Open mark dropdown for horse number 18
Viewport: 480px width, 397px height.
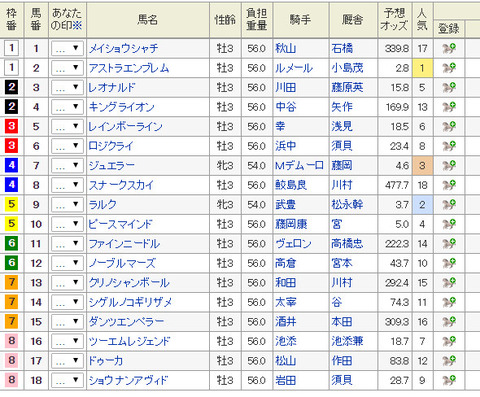coord(67,380)
